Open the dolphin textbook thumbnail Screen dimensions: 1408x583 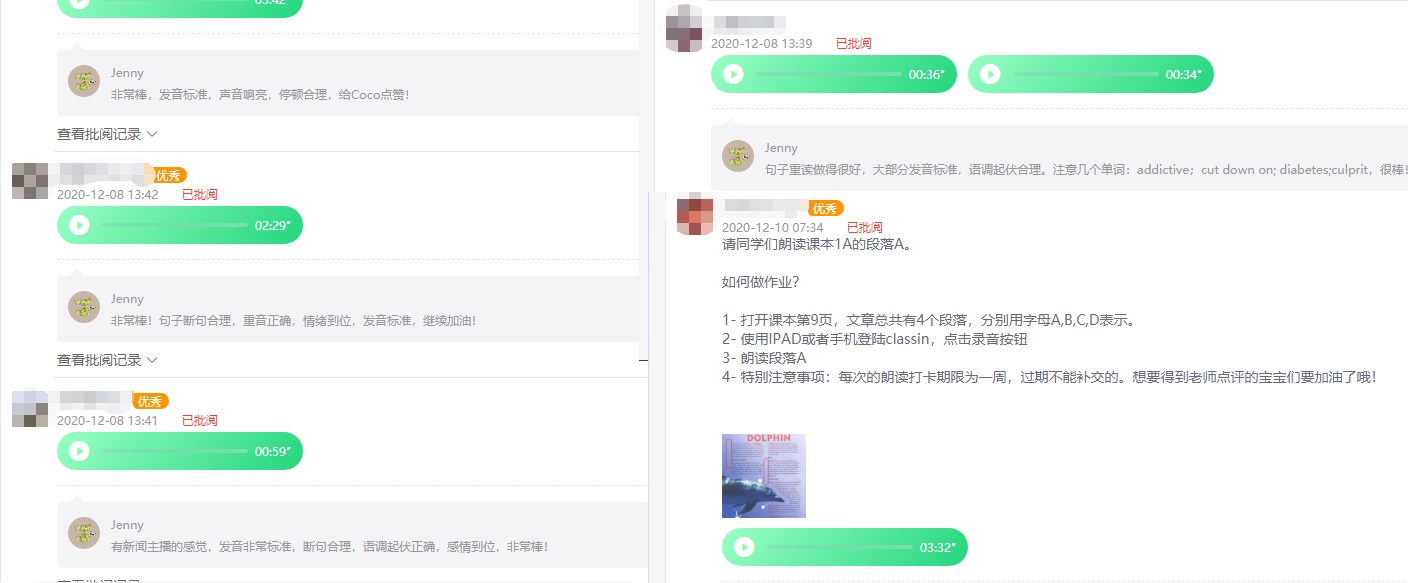click(x=763, y=475)
